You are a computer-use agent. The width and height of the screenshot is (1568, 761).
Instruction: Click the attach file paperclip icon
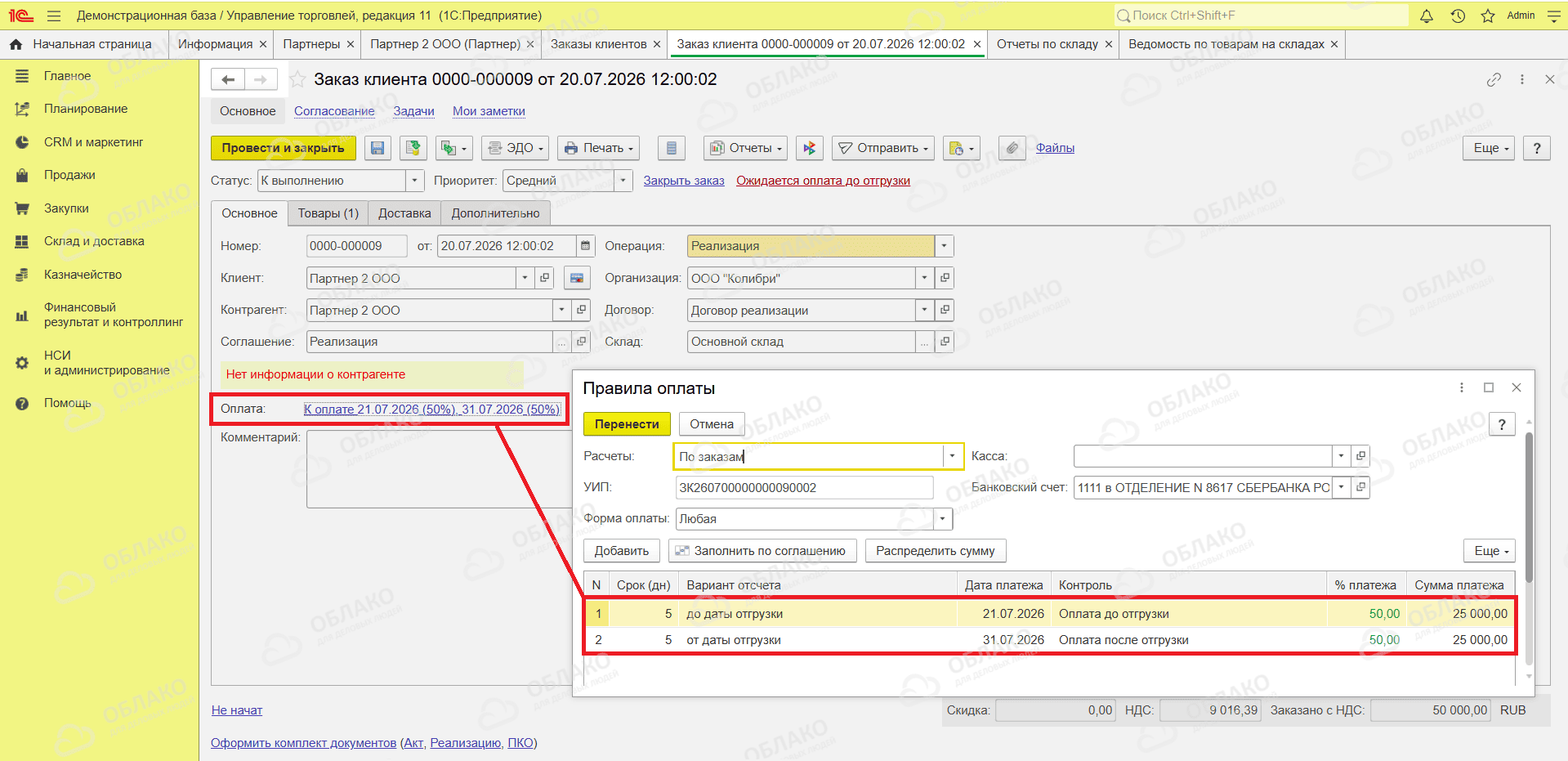pos(1012,148)
